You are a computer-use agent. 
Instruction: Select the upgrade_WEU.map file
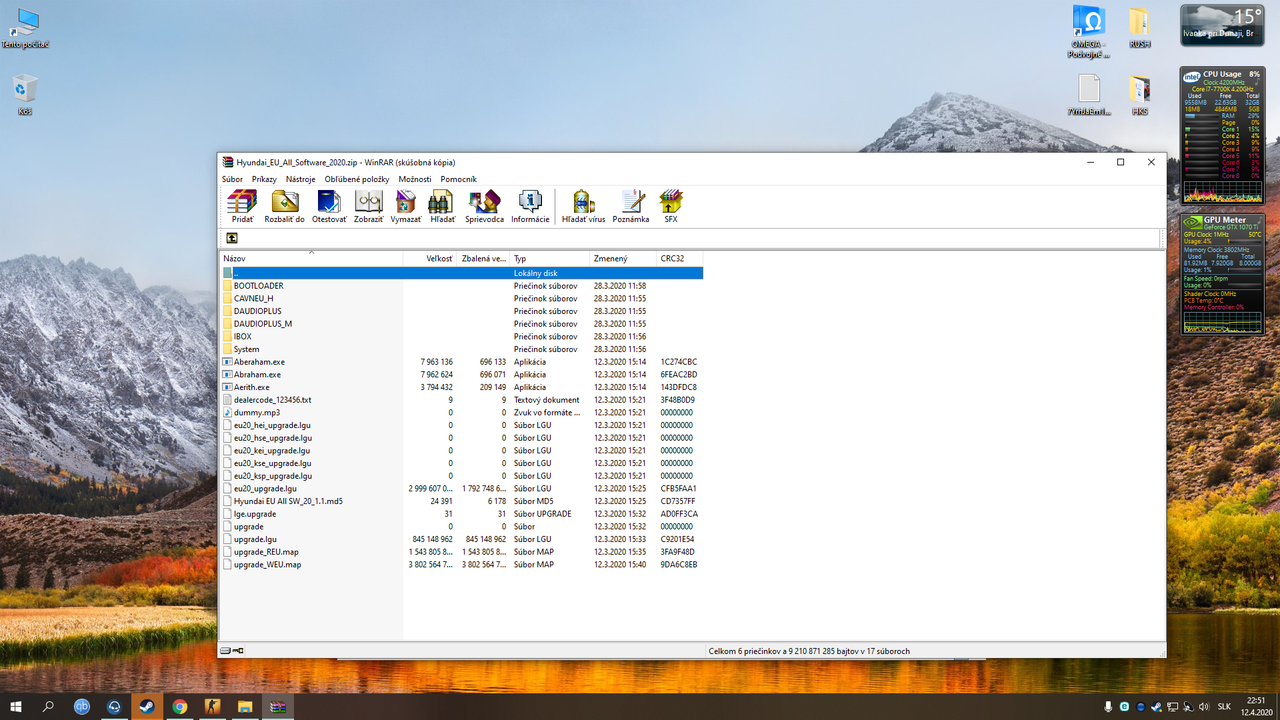(461, 564)
